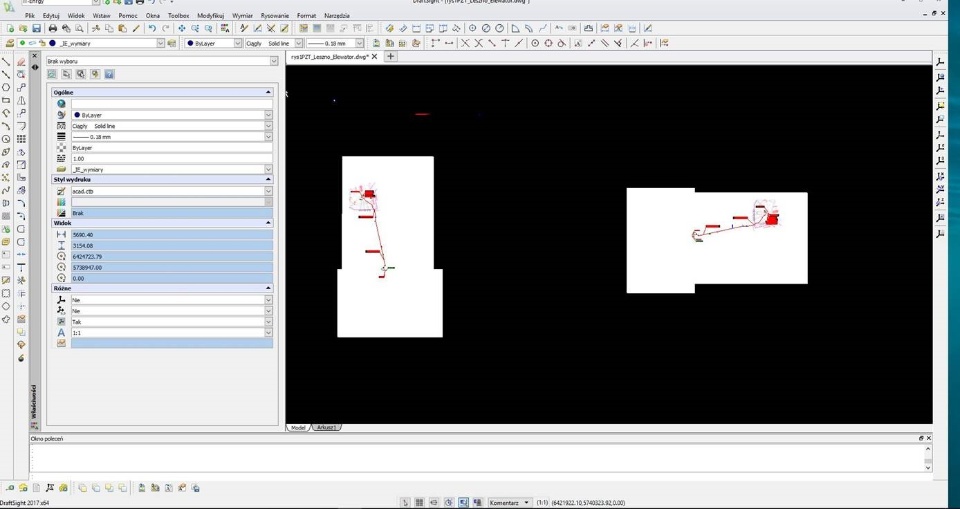Close the Okno poleceń command window
960x509 pixels.
[x=929, y=438]
